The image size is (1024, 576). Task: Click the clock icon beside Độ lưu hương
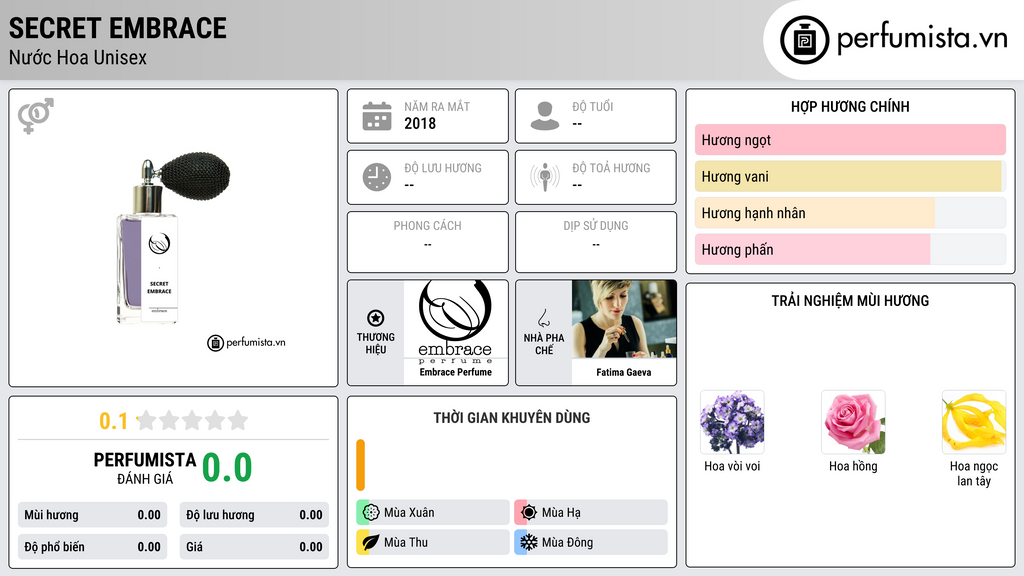[x=377, y=177]
